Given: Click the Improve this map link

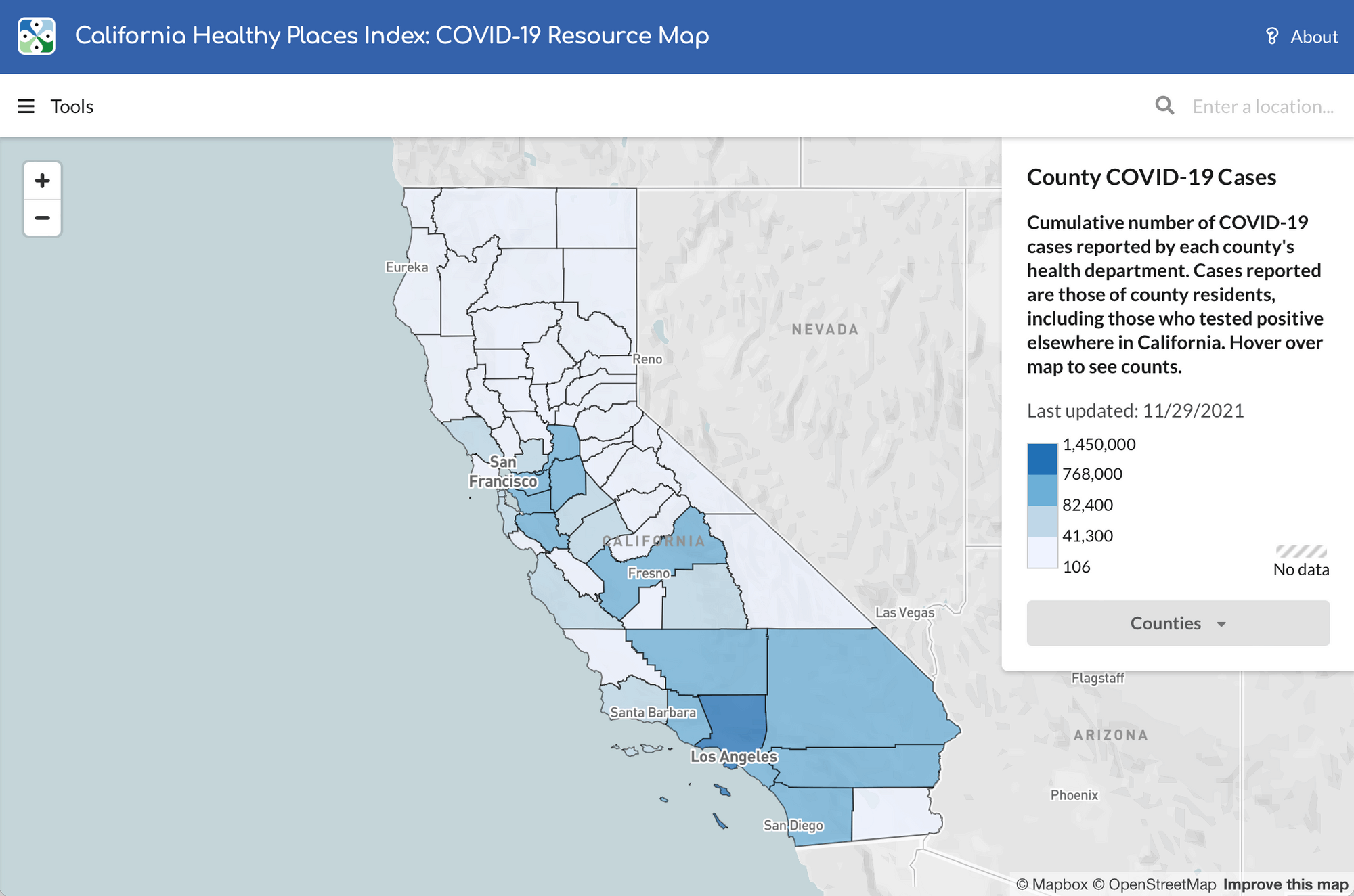Looking at the screenshot, I should tap(1285, 884).
